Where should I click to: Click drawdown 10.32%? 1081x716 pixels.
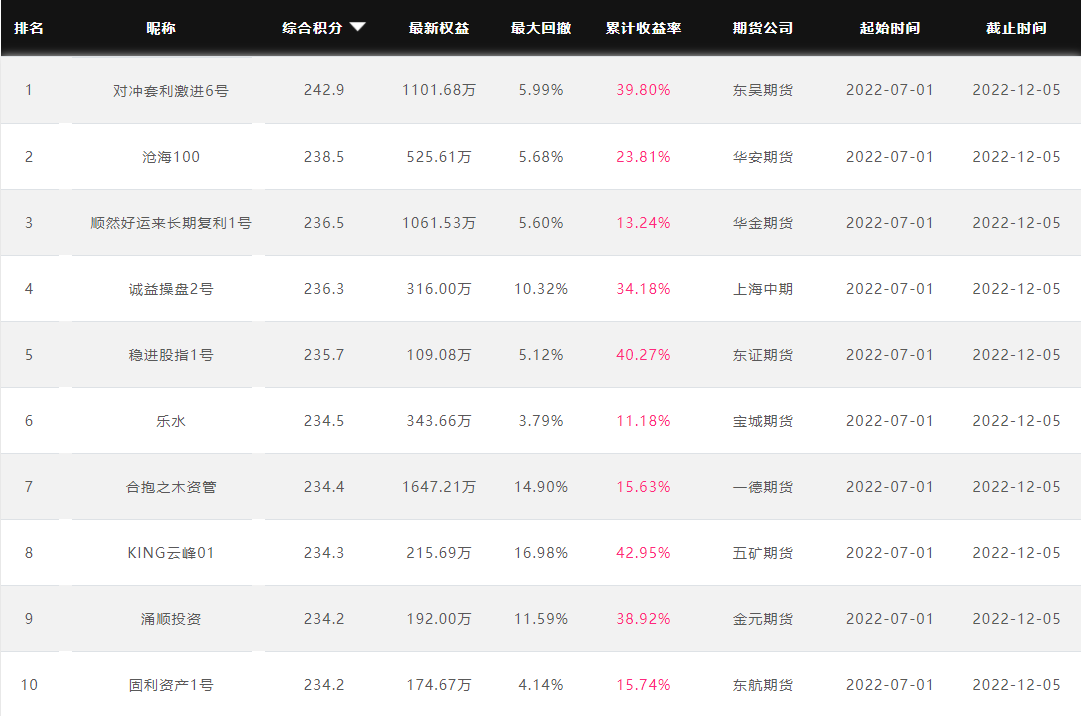tap(541, 289)
